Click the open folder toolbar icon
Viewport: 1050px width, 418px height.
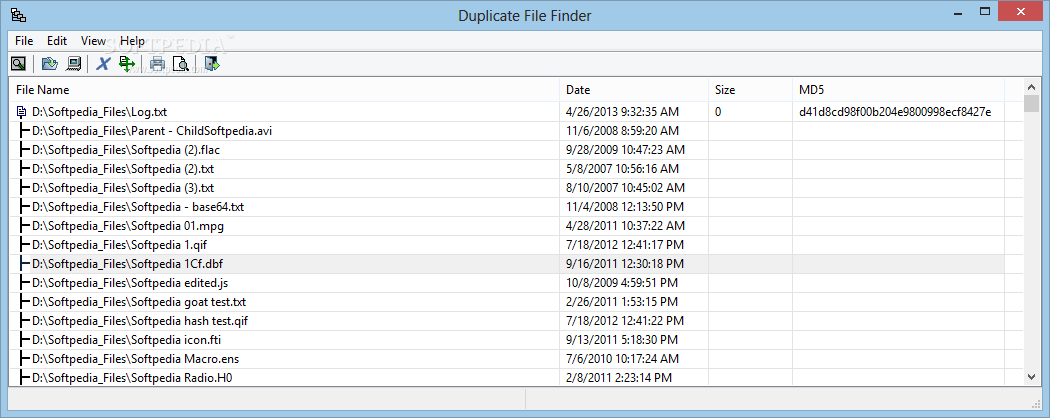[x=50, y=64]
